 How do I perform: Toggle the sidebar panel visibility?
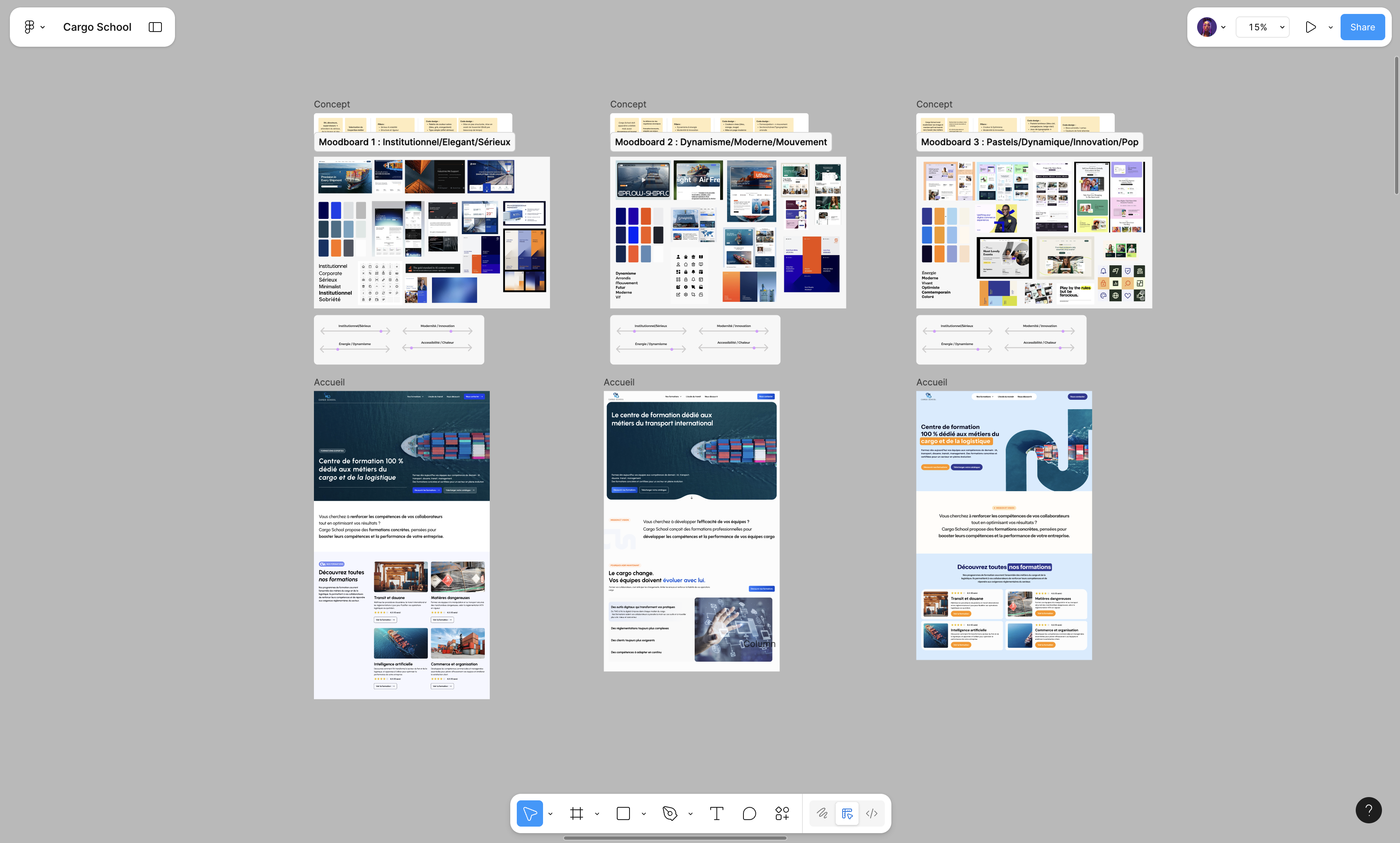coord(155,27)
